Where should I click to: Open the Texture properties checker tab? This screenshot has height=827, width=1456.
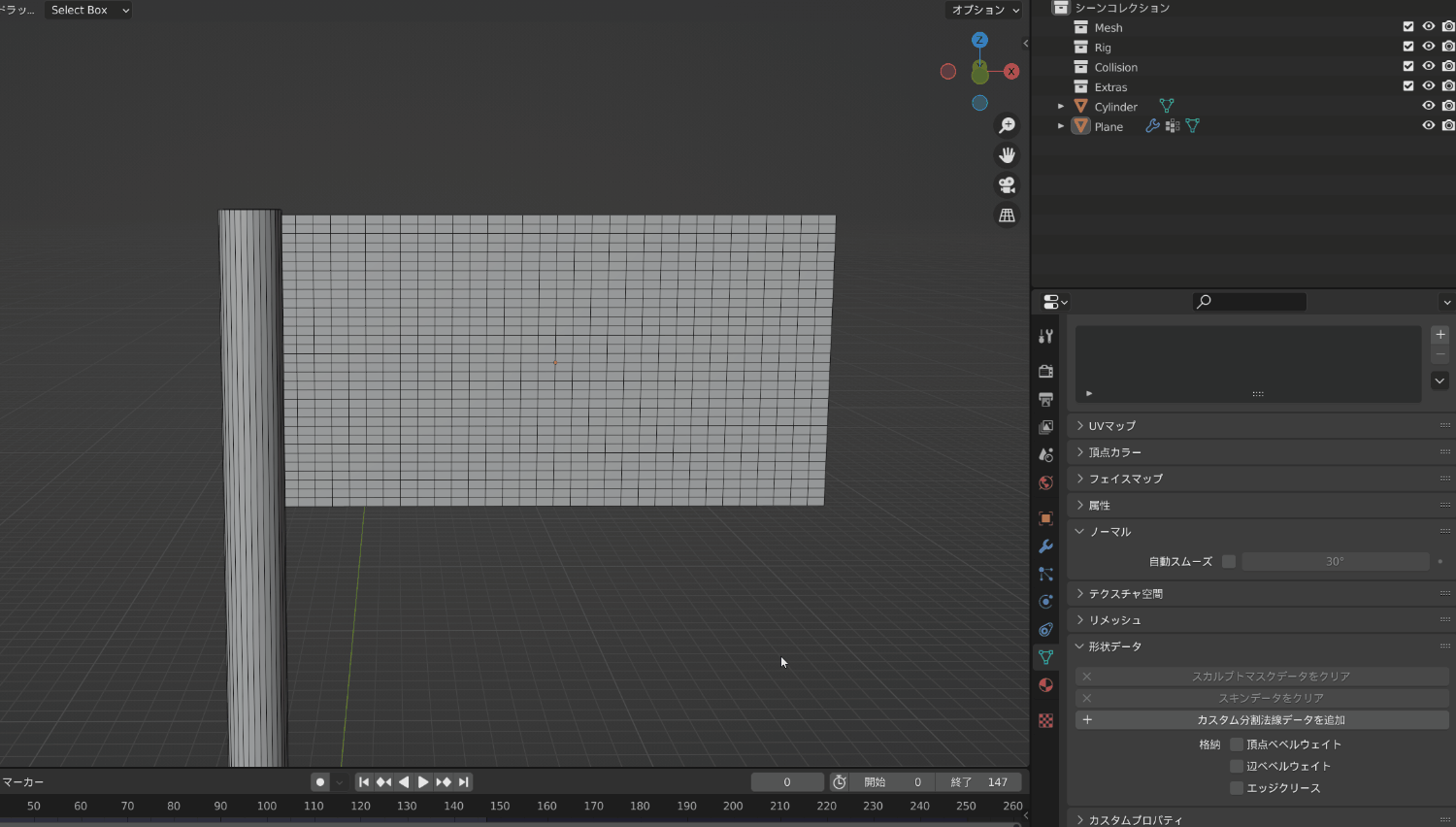click(x=1045, y=720)
